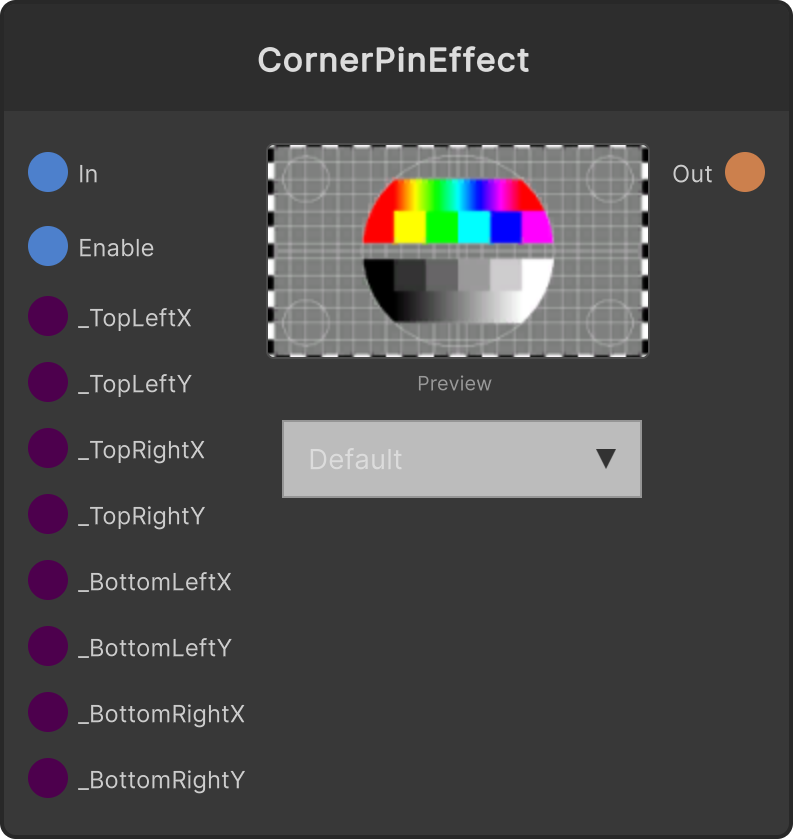
Task: Click the dropdown arrow next to Default
Action: [x=606, y=459]
